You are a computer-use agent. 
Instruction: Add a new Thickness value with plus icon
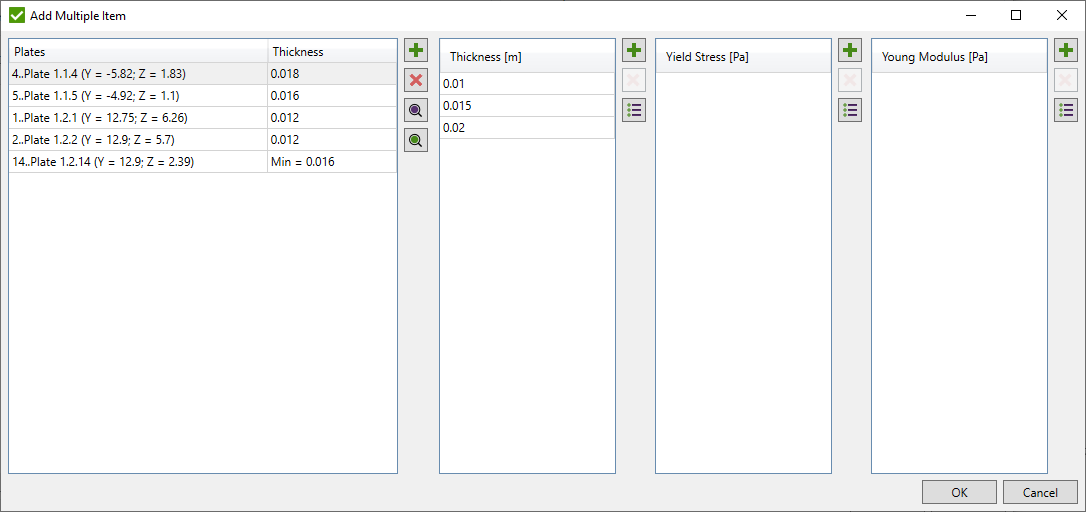tap(633, 50)
